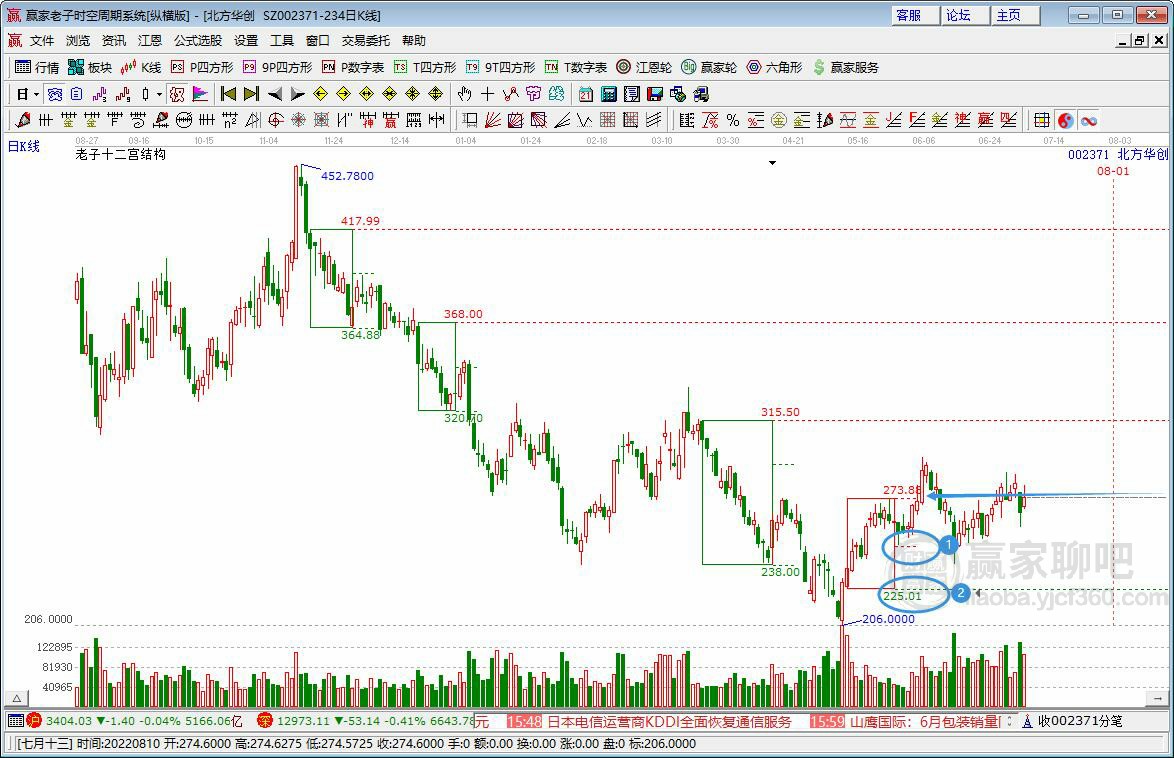Screen dimensions: 1174x758
Task: Expand panel with bottom-left triangle button
Action: point(16,698)
